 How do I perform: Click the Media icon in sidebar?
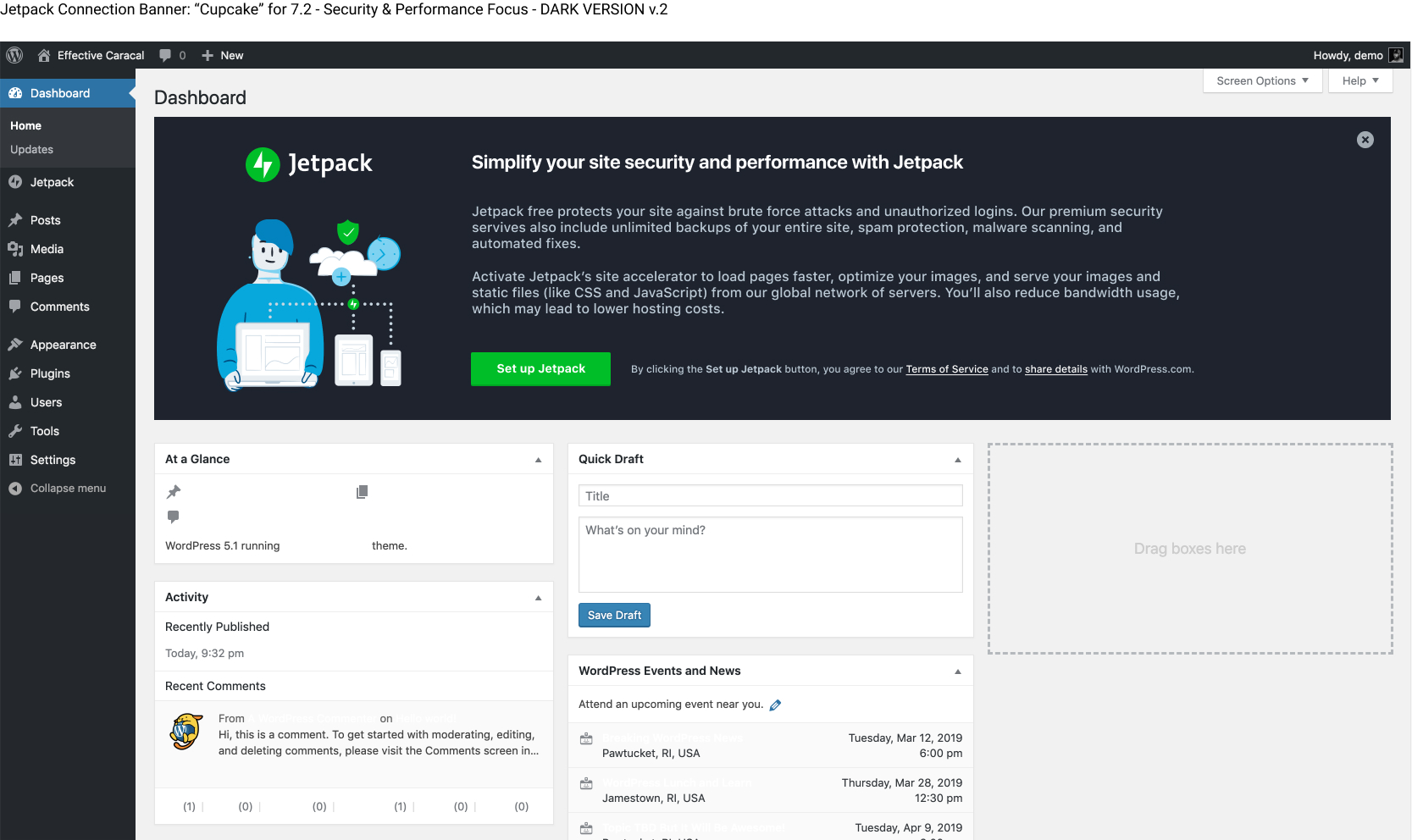click(x=15, y=249)
